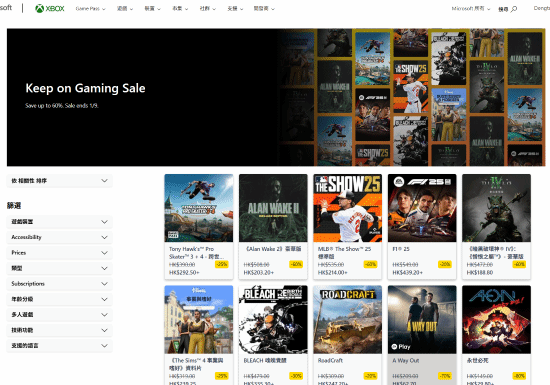
Task: Expand the 類型 filter
Action: pyautogui.click(x=60, y=268)
